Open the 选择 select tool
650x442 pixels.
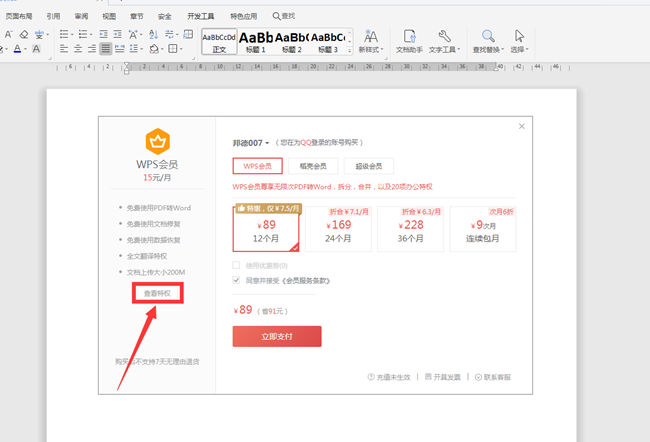point(519,41)
